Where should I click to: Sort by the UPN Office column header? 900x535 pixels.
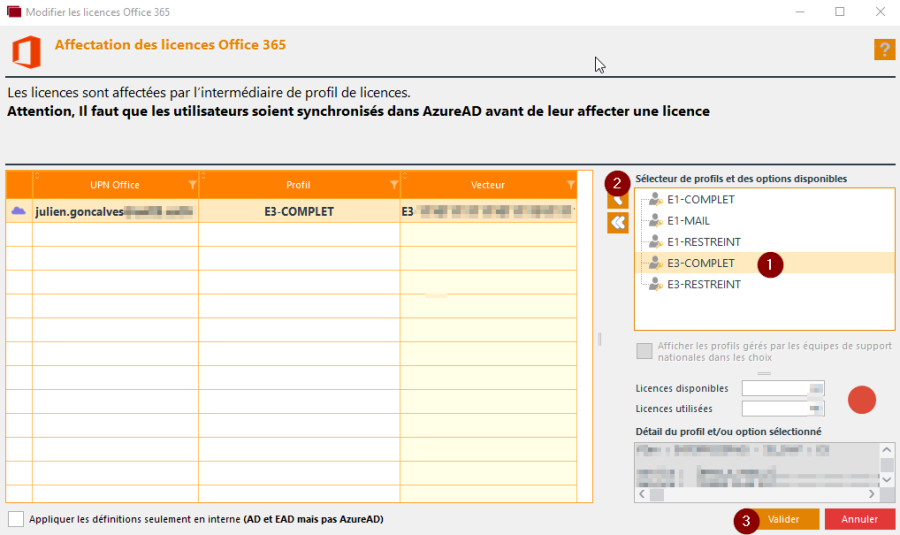point(114,185)
